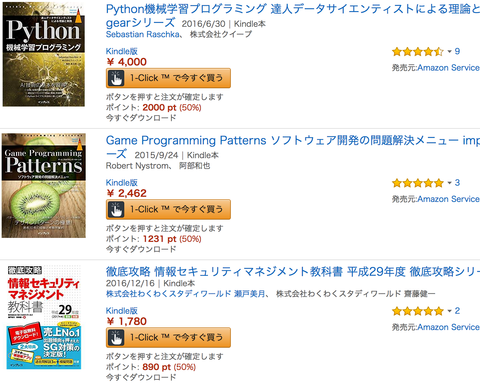The height and width of the screenshot is (383, 480).
Task: Expand rating dropdown arrow beside 3 reviews
Action: (449, 183)
